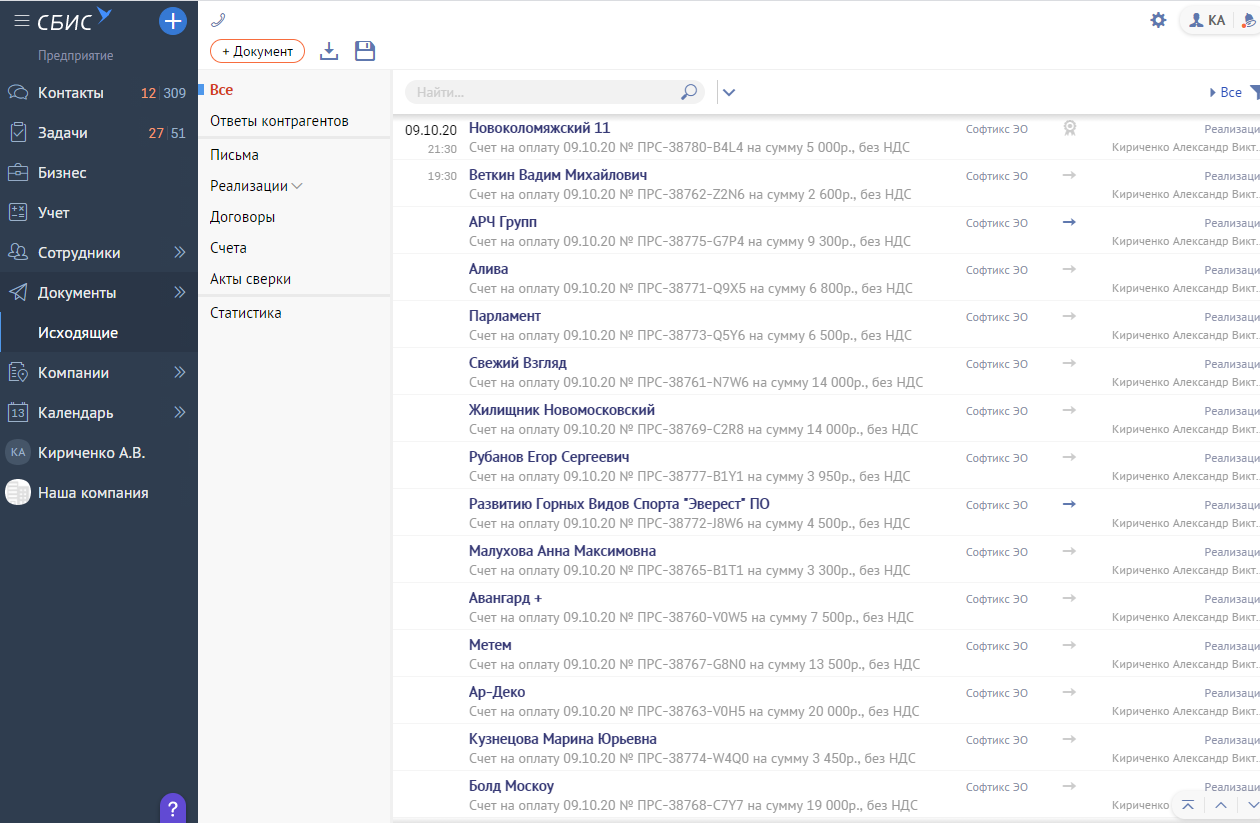Image resolution: width=1260 pixels, height=823 pixels.
Task: Click the Наша компания avatar
Action: click(x=18, y=492)
